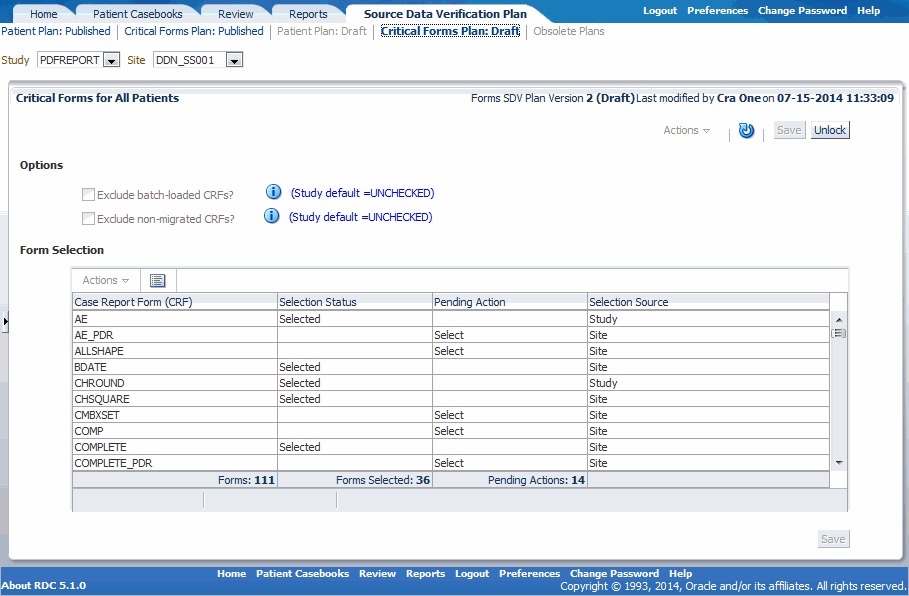Image resolution: width=909 pixels, height=596 pixels.
Task: Open the Study dropdown PDFREPORT
Action: tap(111, 60)
